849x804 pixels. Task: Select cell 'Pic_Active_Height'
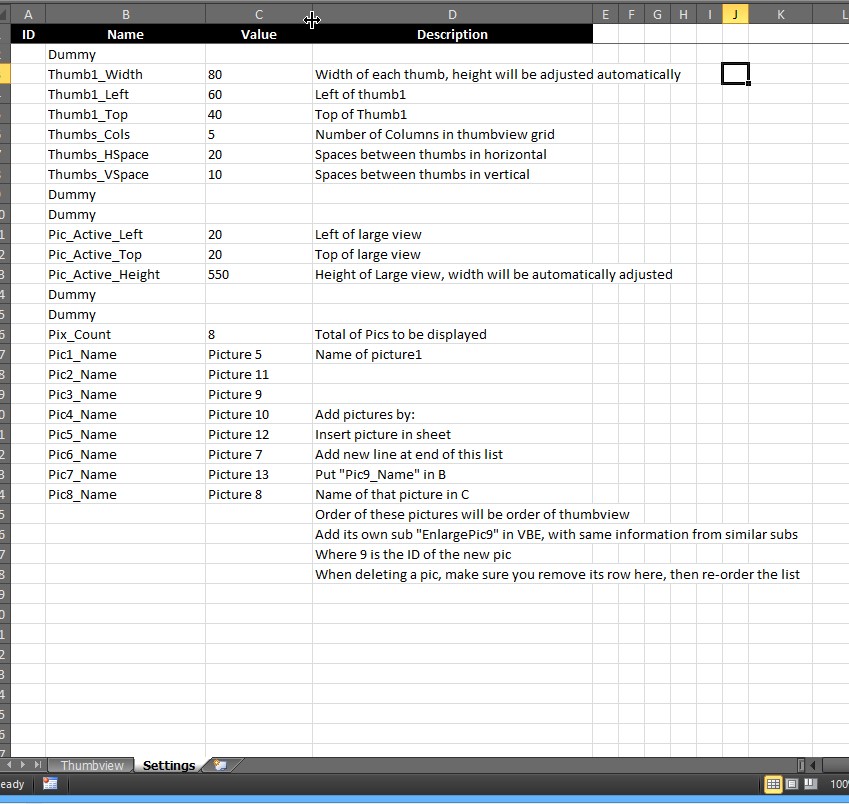[126, 274]
